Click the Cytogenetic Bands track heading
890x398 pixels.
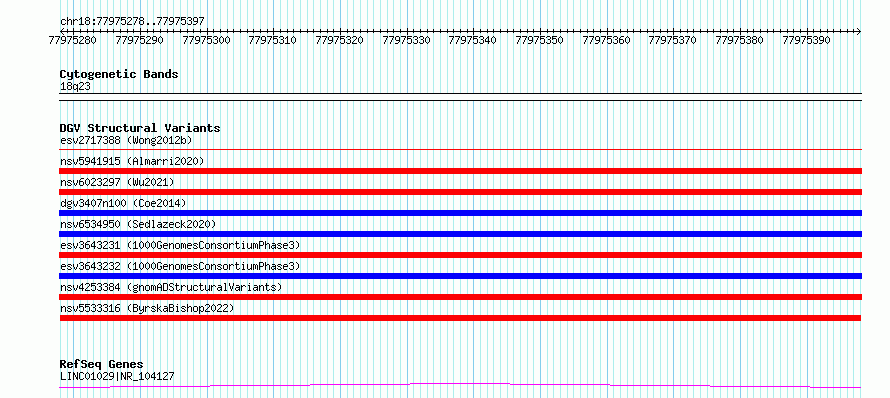(119, 74)
